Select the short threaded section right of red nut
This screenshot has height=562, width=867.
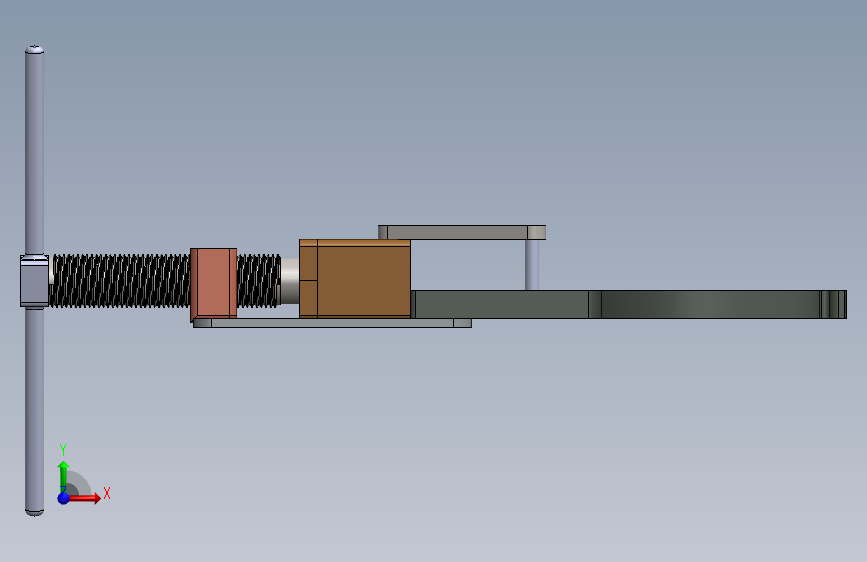(x=259, y=281)
